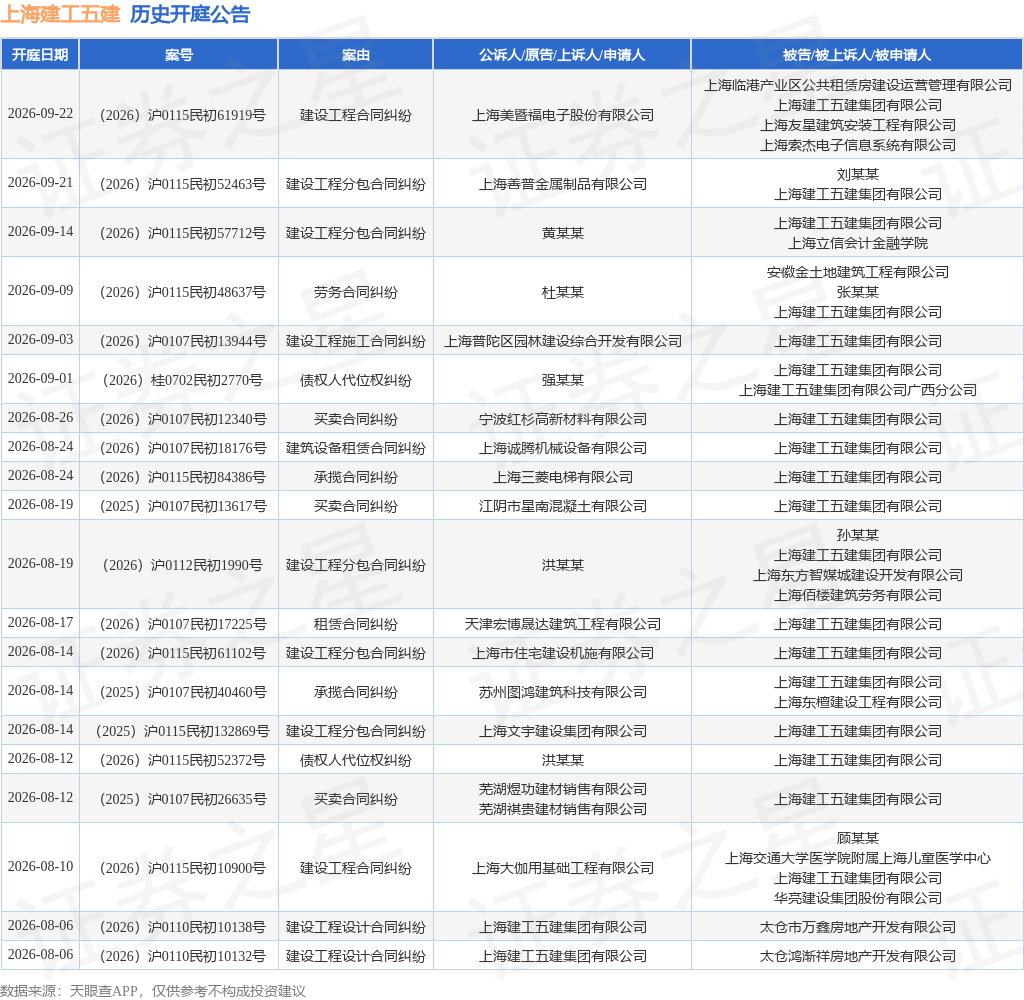Screen dimensions: 1024x1000
Task: Select 上海普陀区园林建设综合开发有限公司 plaintiff
Action: click(x=563, y=341)
